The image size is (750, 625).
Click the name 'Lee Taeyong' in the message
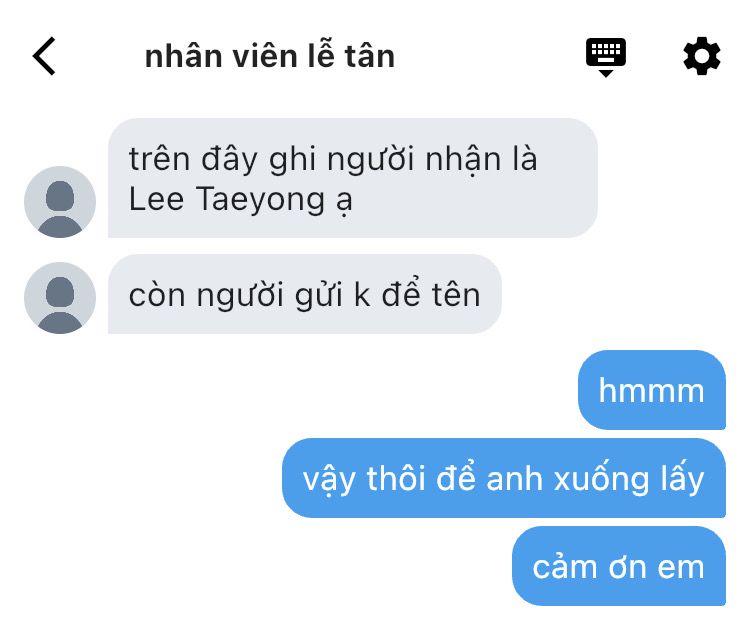point(227,199)
